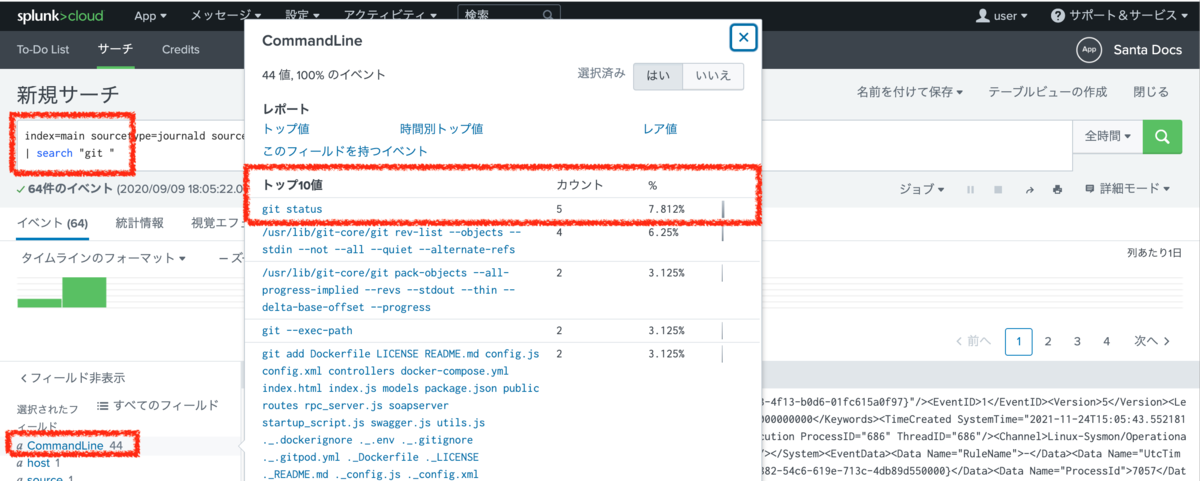The height and width of the screenshot is (481, 1200).
Task: Open the 詳細モード search mode dropdown
Action: pos(1127,189)
